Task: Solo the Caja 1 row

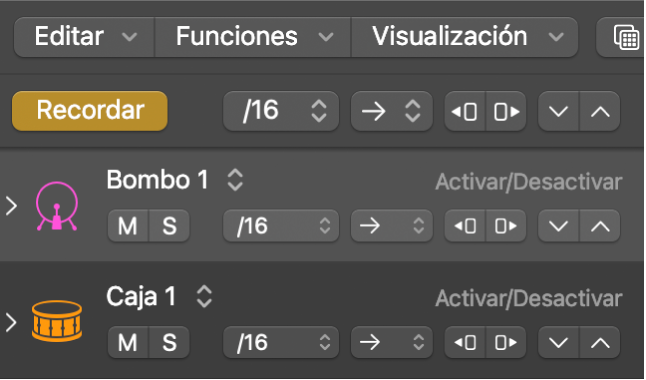Action: pyautogui.click(x=169, y=342)
